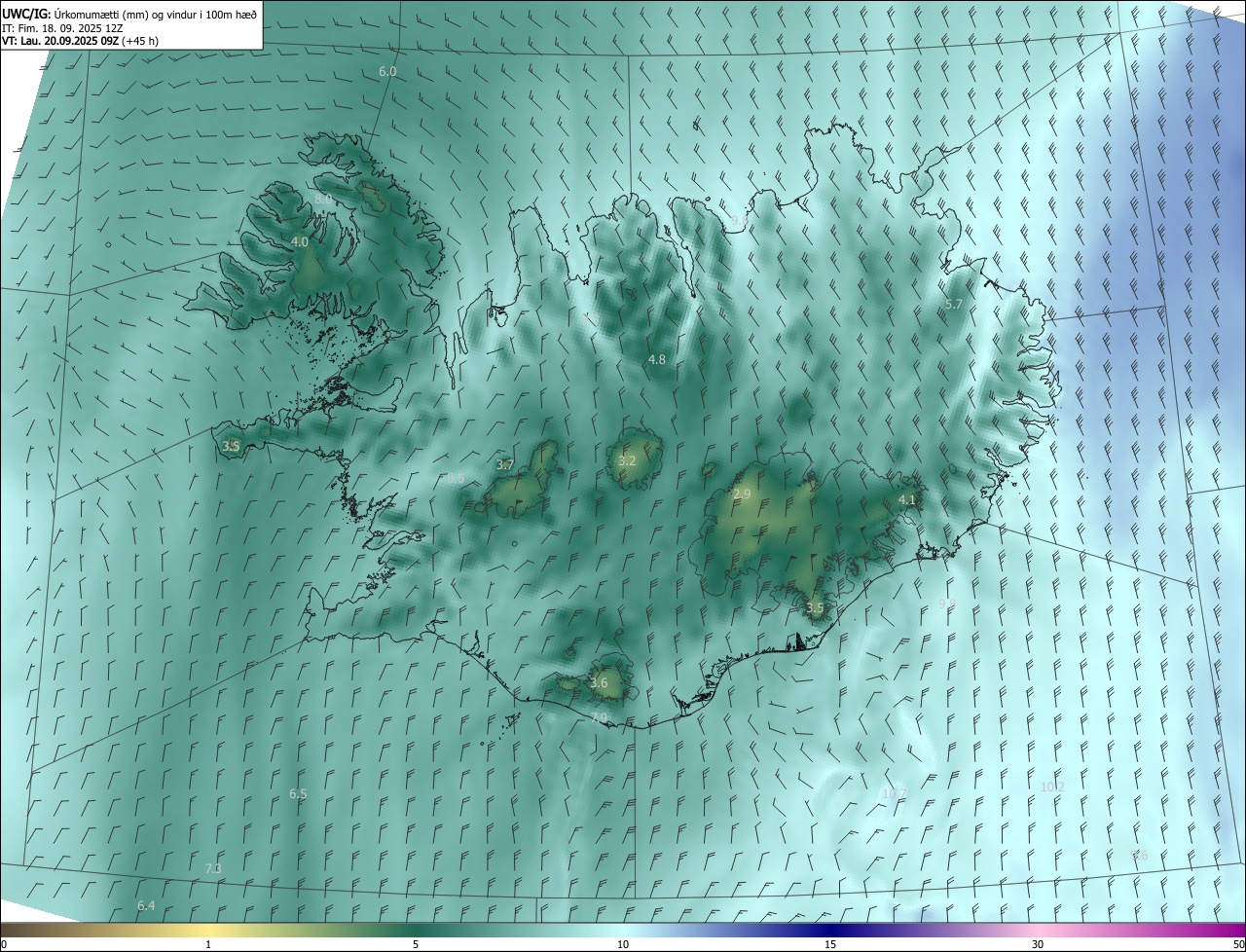
Task: Click the color scale tick label 0
Action: [4, 944]
